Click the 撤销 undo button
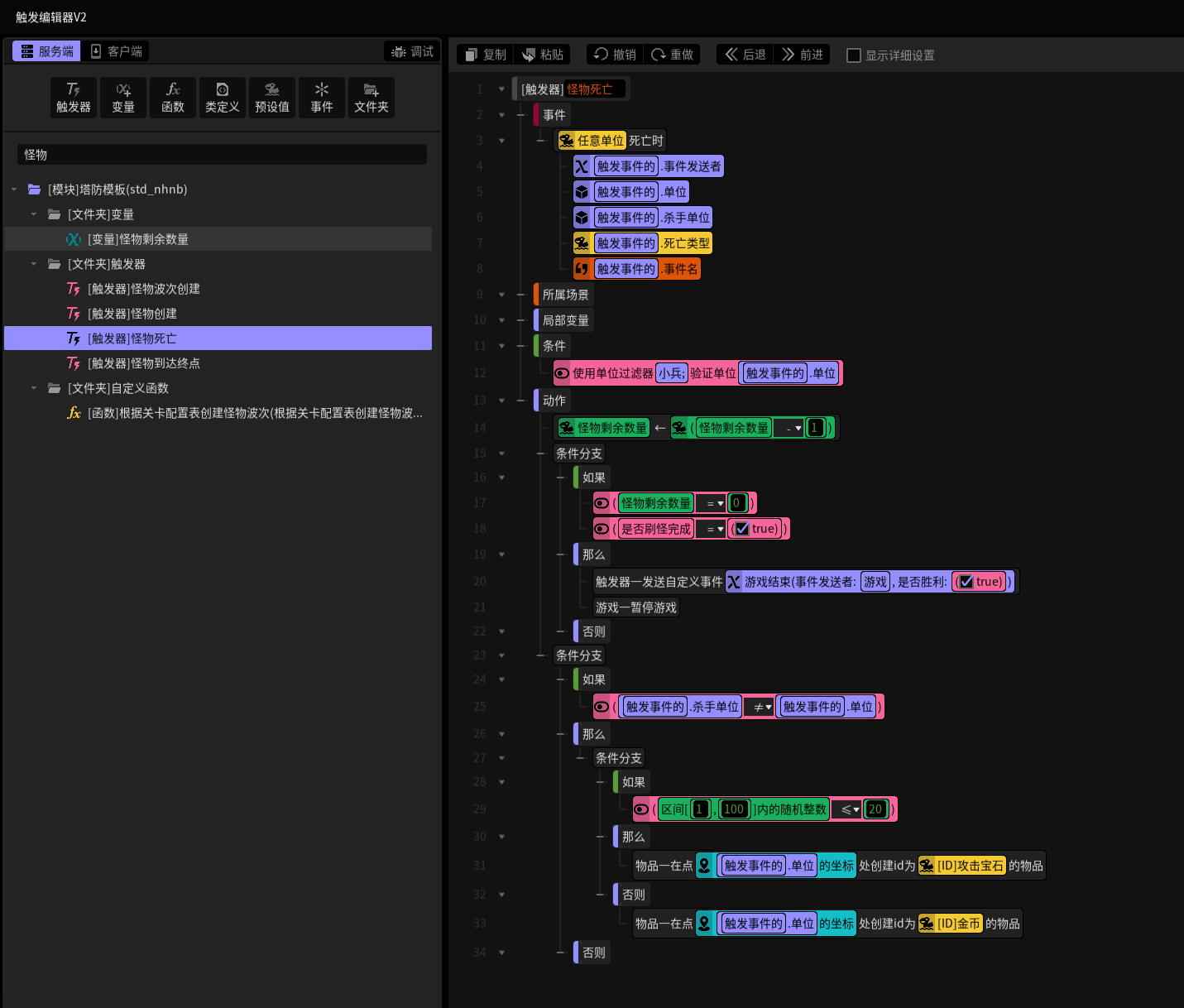The width and height of the screenshot is (1184, 1008). 615,55
